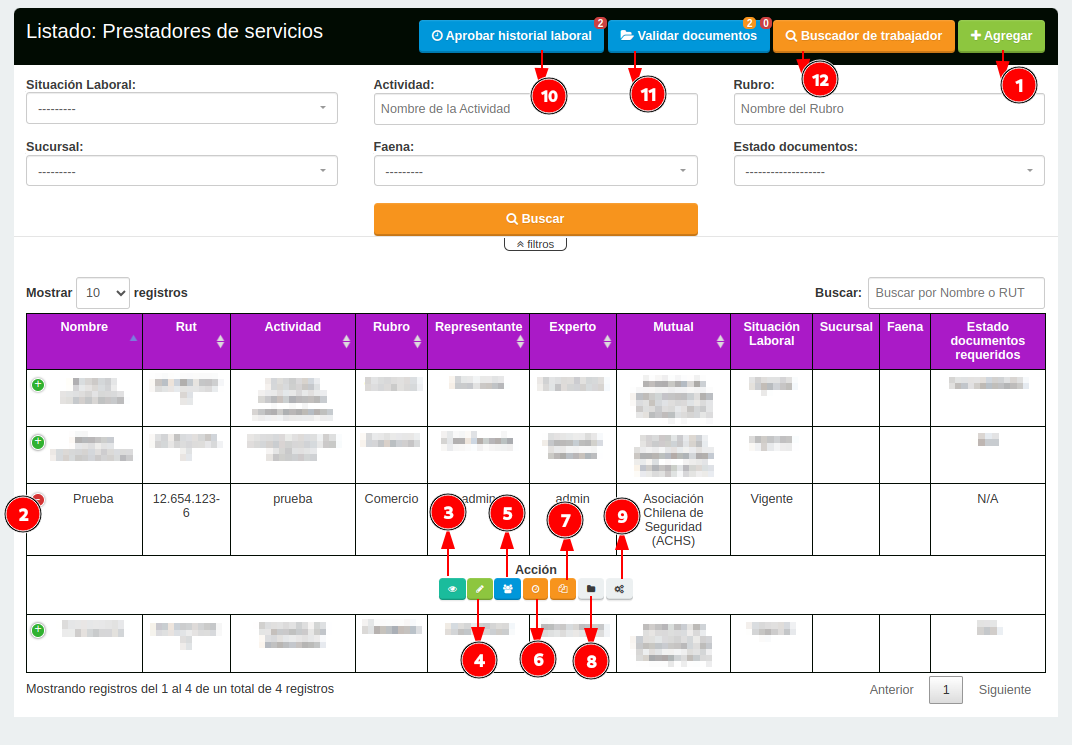Image resolution: width=1072 pixels, height=745 pixels.
Task: Focus the Buscar por Nombre o RUT field
Action: coord(956,293)
